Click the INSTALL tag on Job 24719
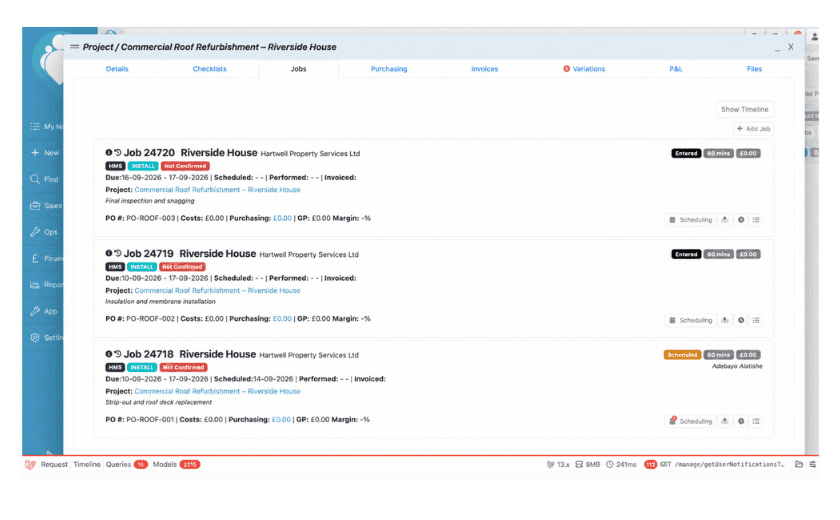Viewport: 840px width, 520px height. 142,267
